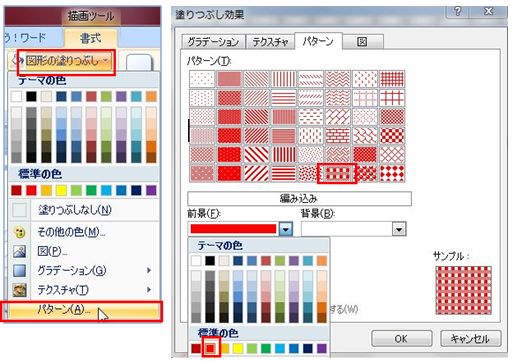Pick the highlighted woven pattern tile
The width and height of the screenshot is (512, 361).
[337, 174]
